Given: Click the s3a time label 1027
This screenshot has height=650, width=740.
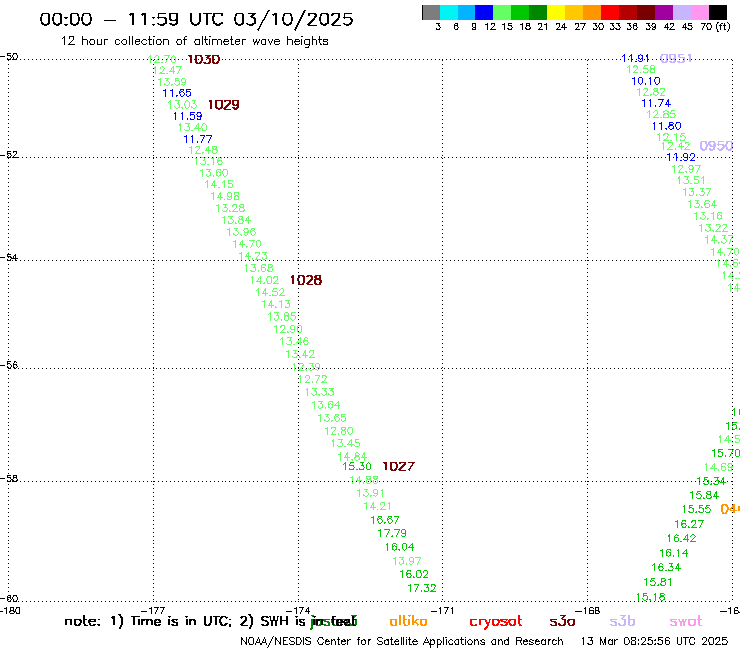Looking at the screenshot, I should pyautogui.click(x=398, y=466).
